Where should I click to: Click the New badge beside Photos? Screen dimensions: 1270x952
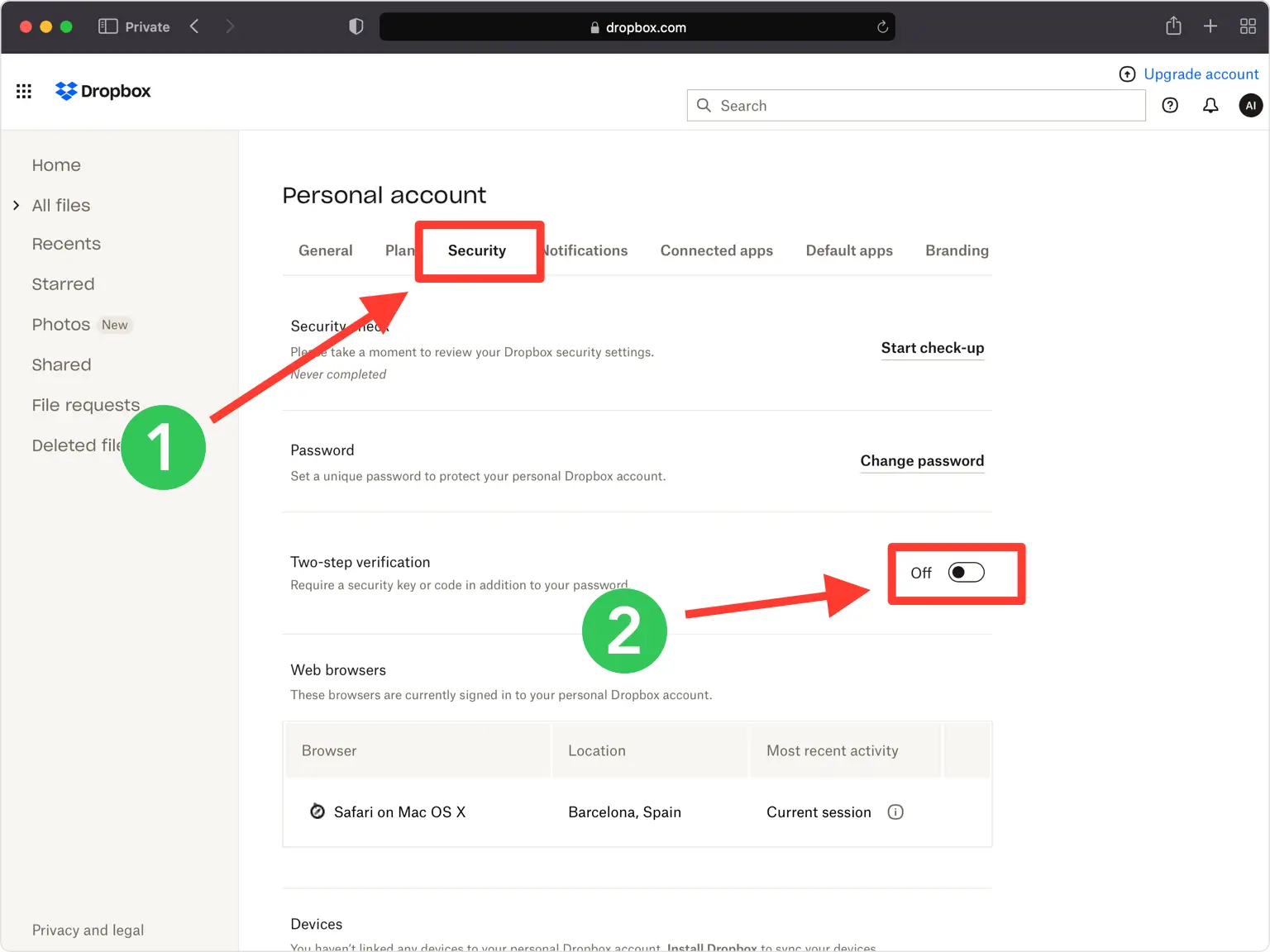(115, 325)
